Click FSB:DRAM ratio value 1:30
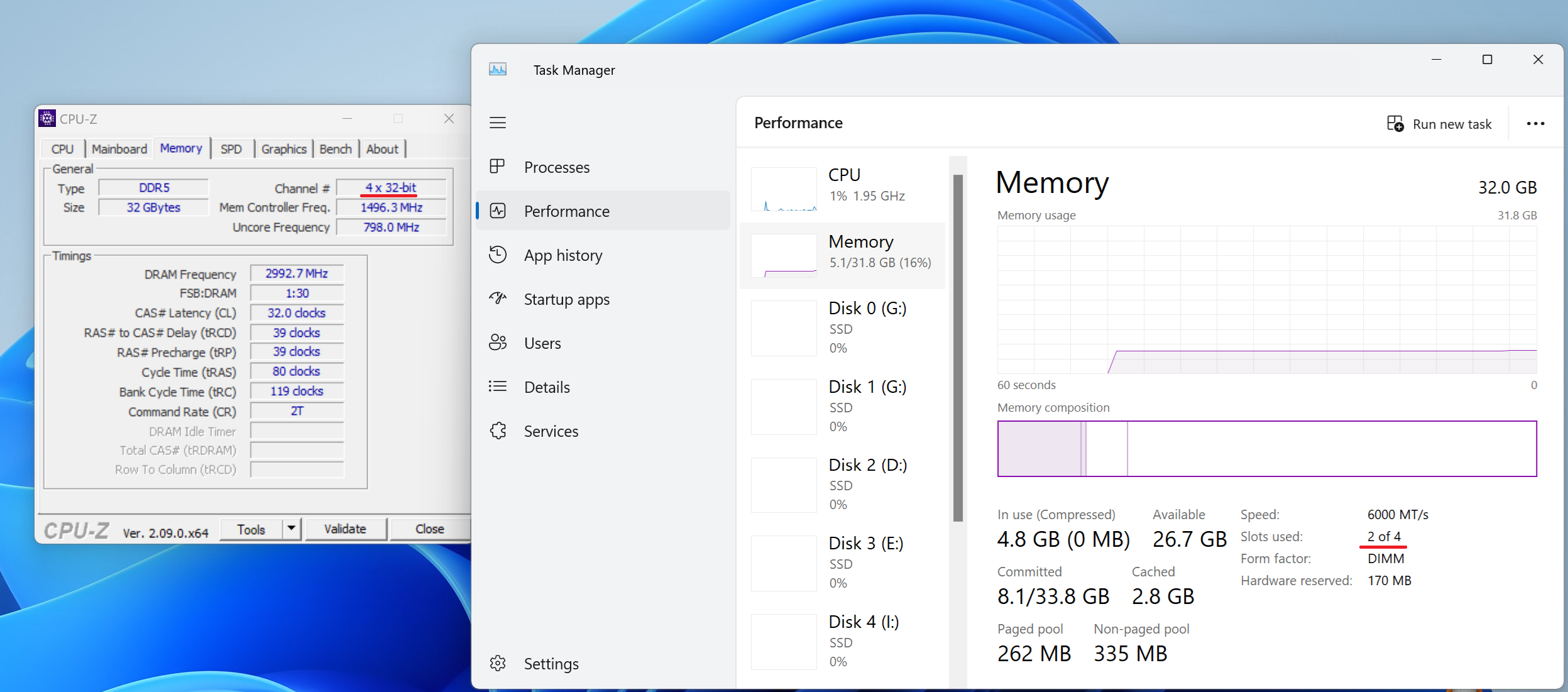 [x=297, y=293]
